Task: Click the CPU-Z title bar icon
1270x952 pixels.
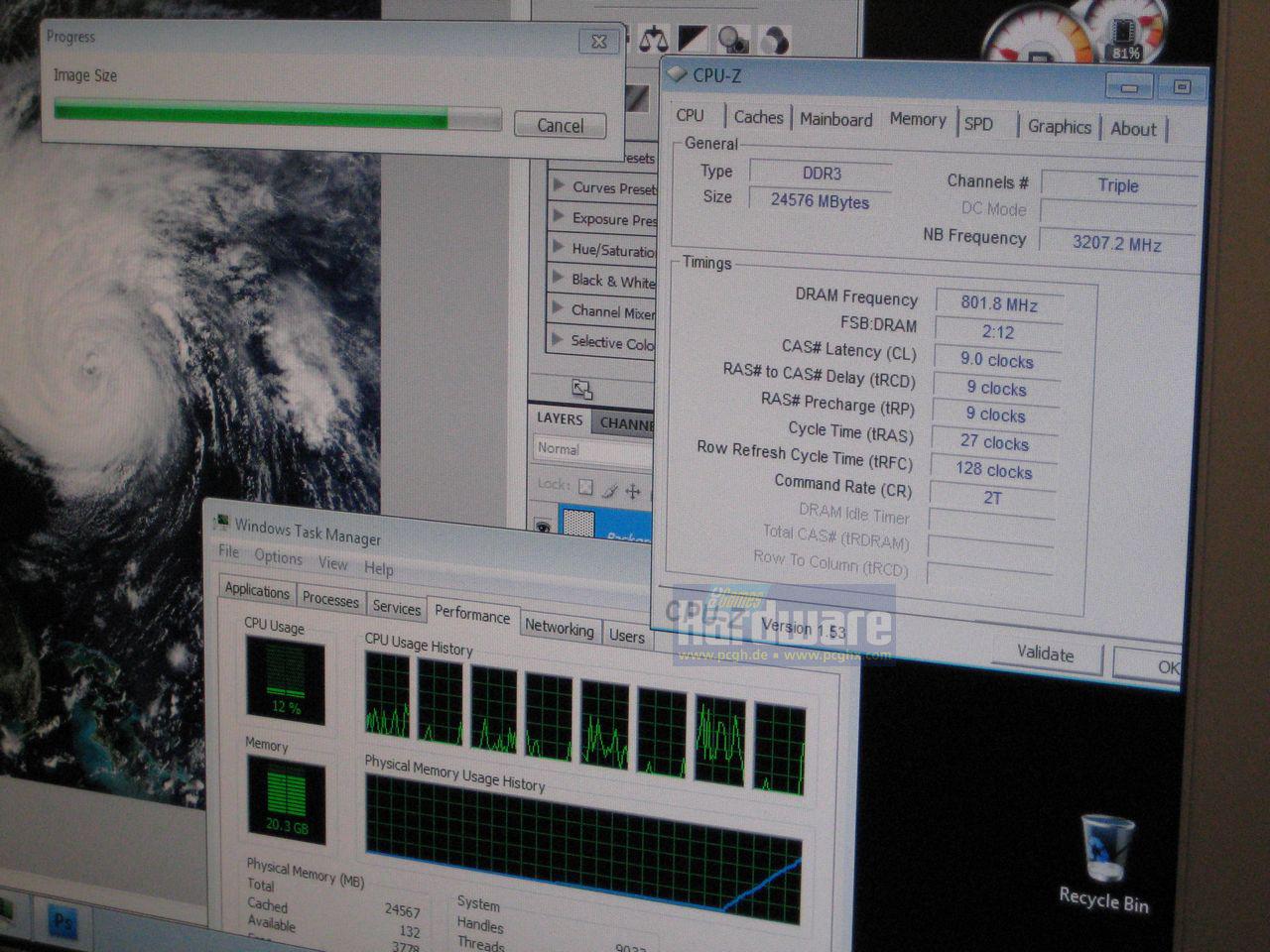Action: click(678, 73)
